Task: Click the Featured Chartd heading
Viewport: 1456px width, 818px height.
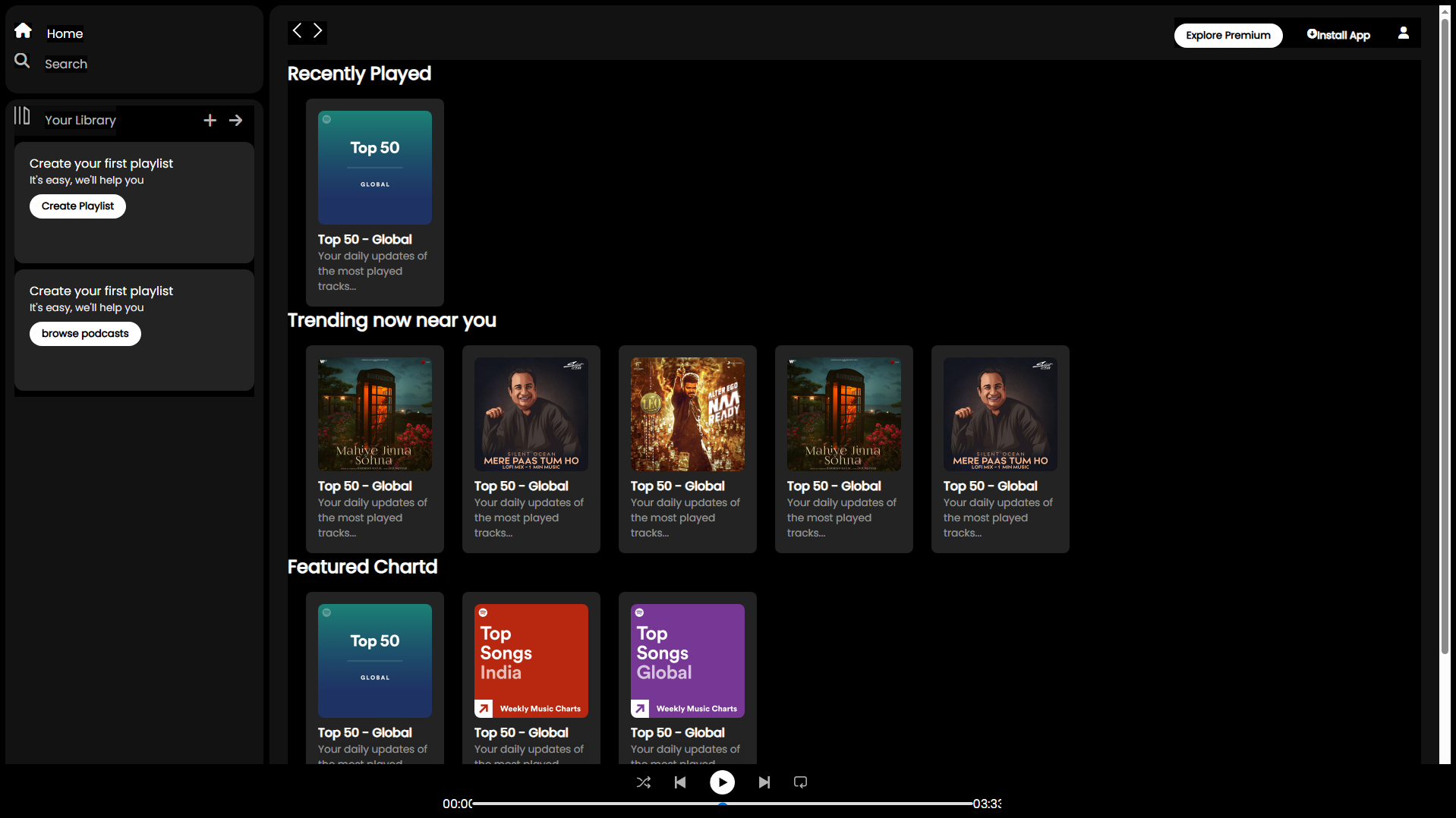Action: [362, 567]
